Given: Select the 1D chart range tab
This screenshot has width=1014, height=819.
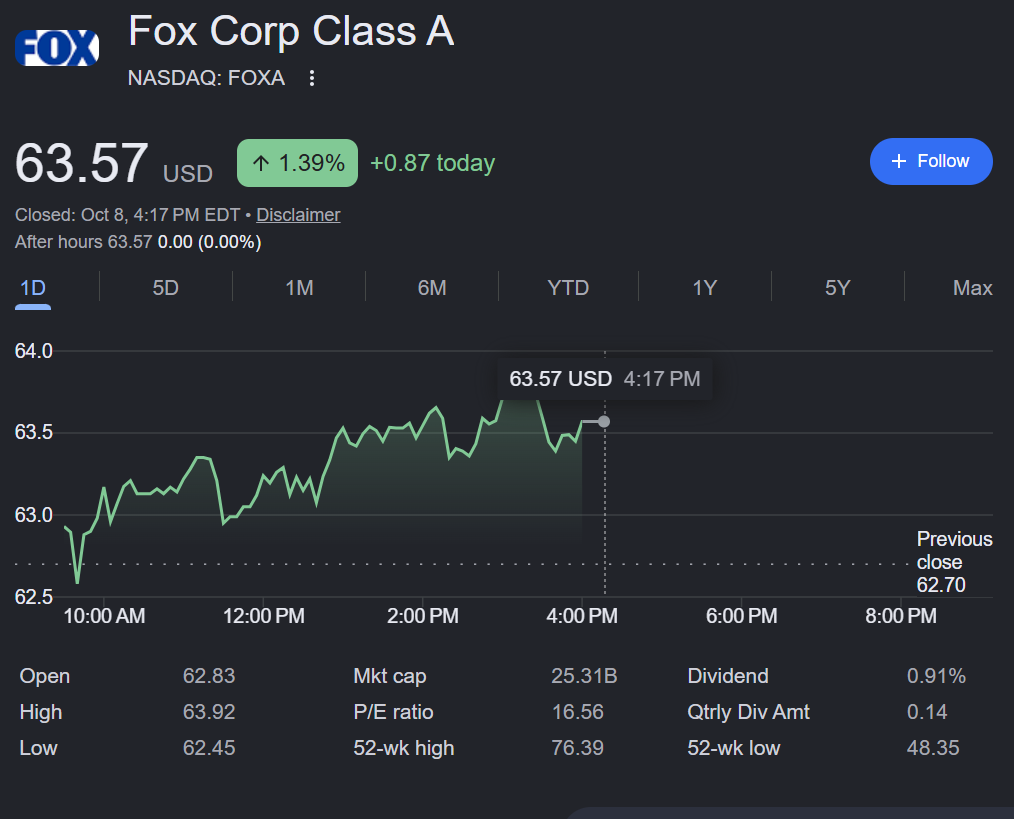Looking at the screenshot, I should pos(33,288).
